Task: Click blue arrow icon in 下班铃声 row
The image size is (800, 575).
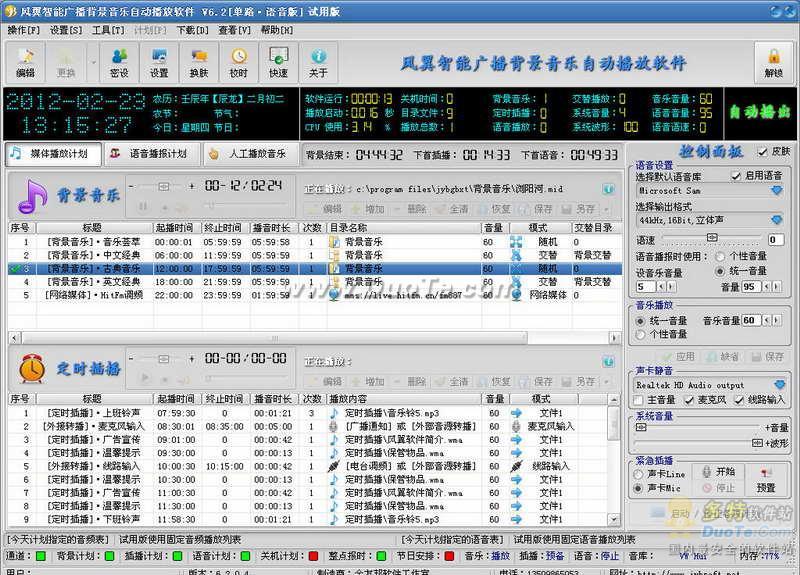Action: [516, 519]
